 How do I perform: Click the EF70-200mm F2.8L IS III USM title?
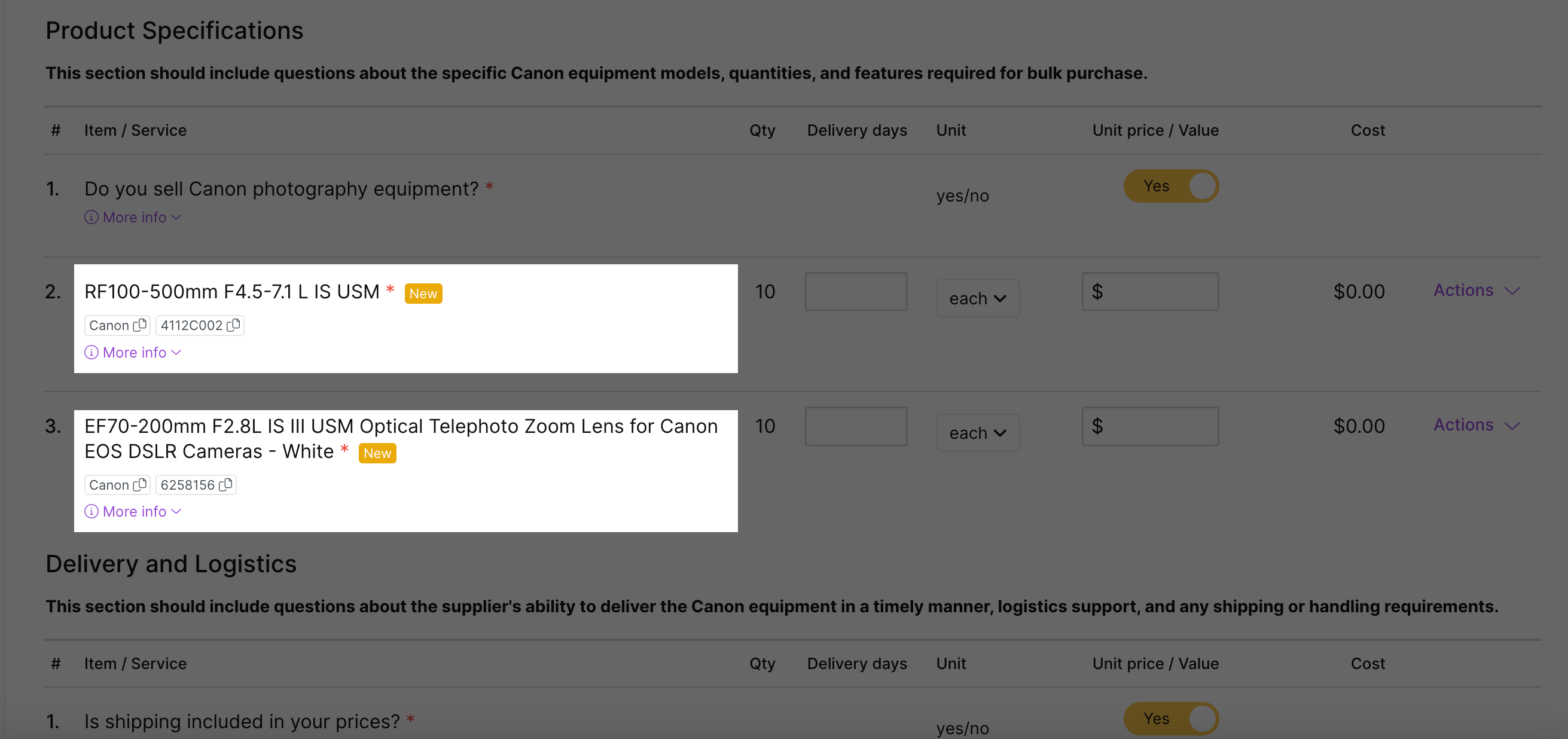tap(401, 438)
